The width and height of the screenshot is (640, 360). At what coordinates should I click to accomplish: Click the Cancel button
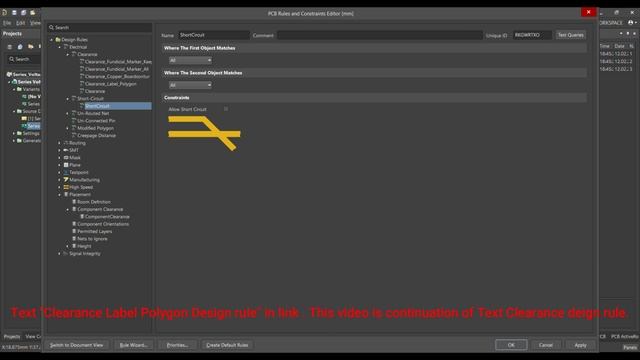tap(546, 345)
